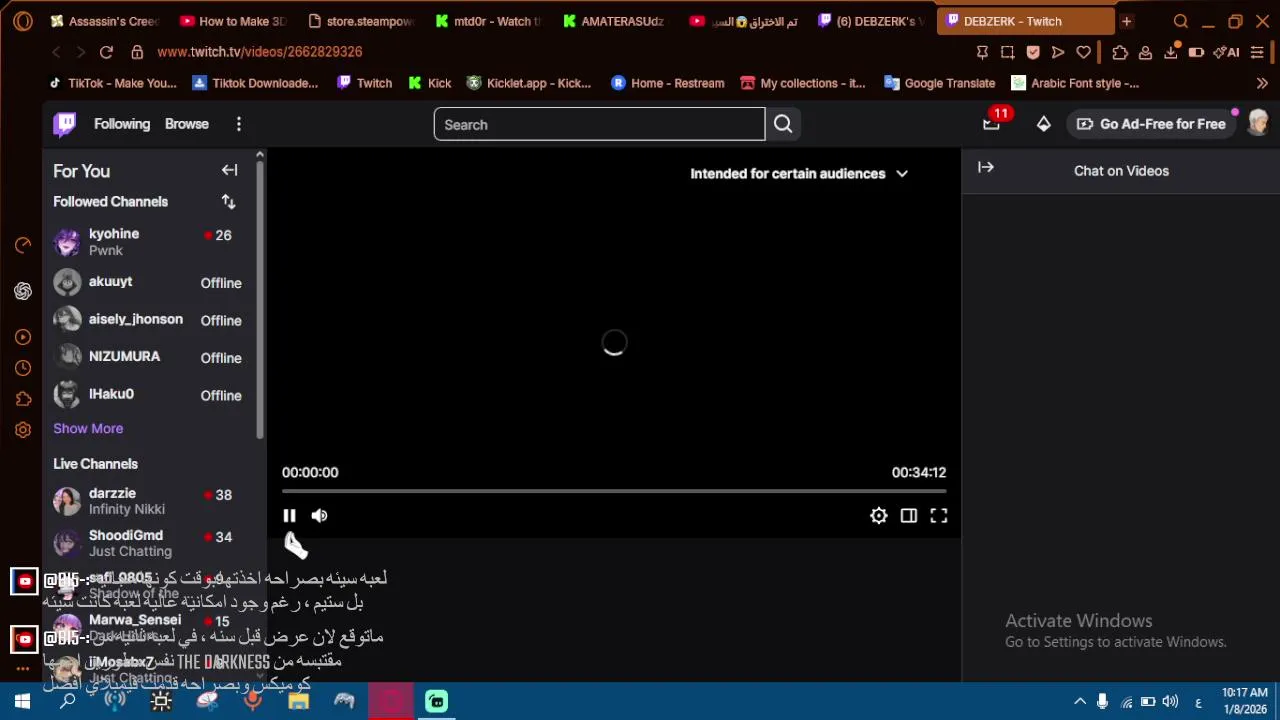Open video player settings gear menu
This screenshot has width=1280, height=720.
click(x=878, y=516)
